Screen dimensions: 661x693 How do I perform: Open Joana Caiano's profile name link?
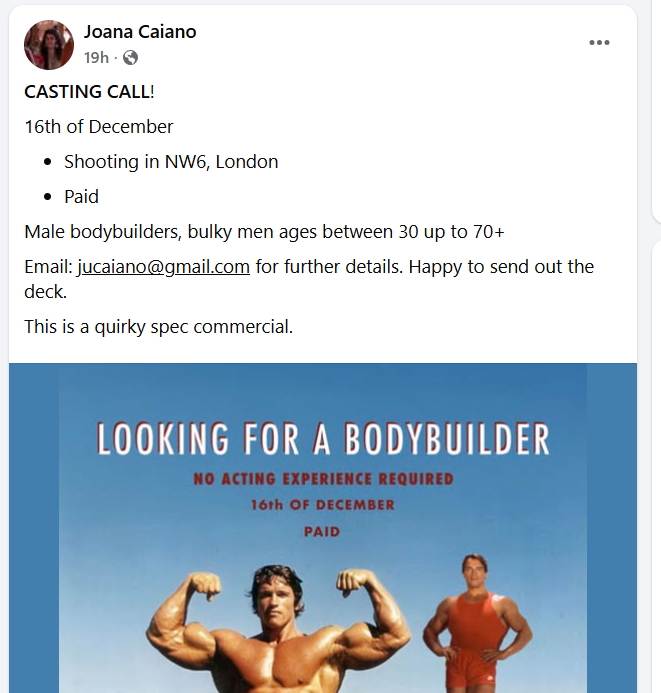(140, 32)
